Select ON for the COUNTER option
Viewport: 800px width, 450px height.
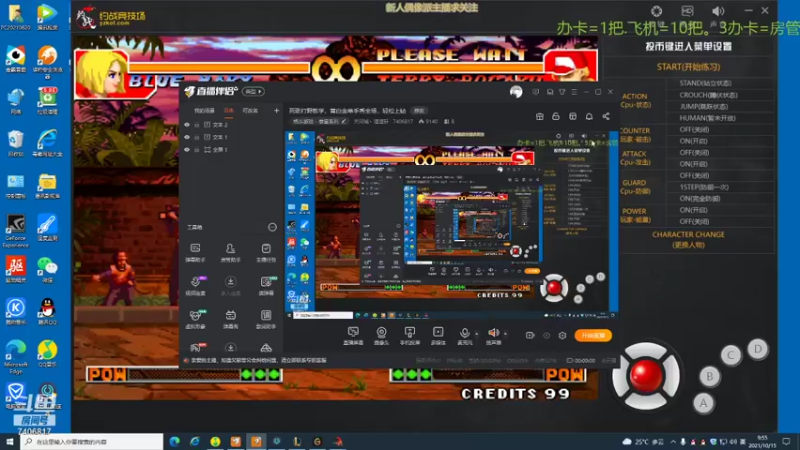pyautogui.click(x=693, y=141)
